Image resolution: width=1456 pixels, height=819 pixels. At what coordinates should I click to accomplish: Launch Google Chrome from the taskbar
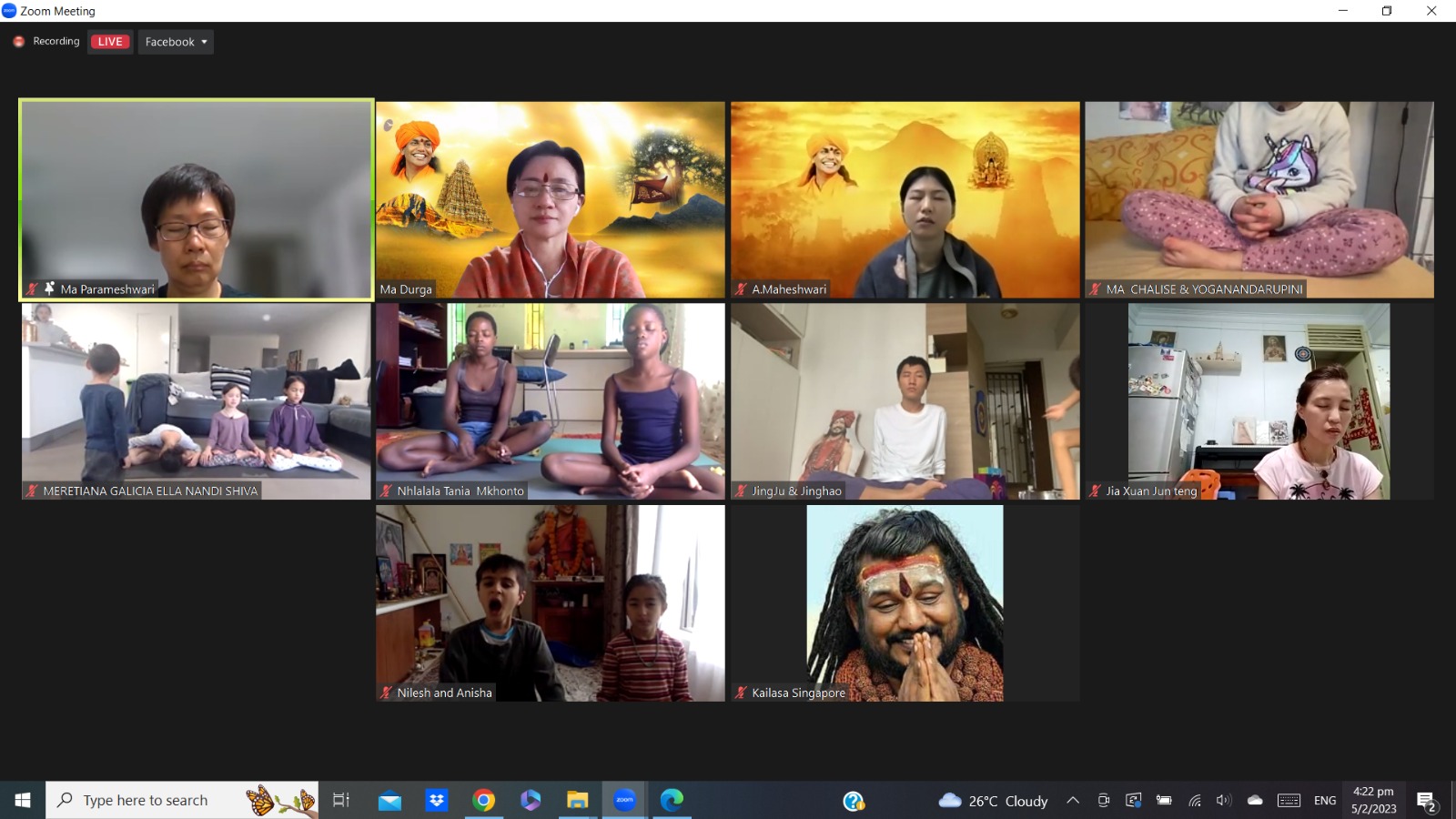(484, 800)
